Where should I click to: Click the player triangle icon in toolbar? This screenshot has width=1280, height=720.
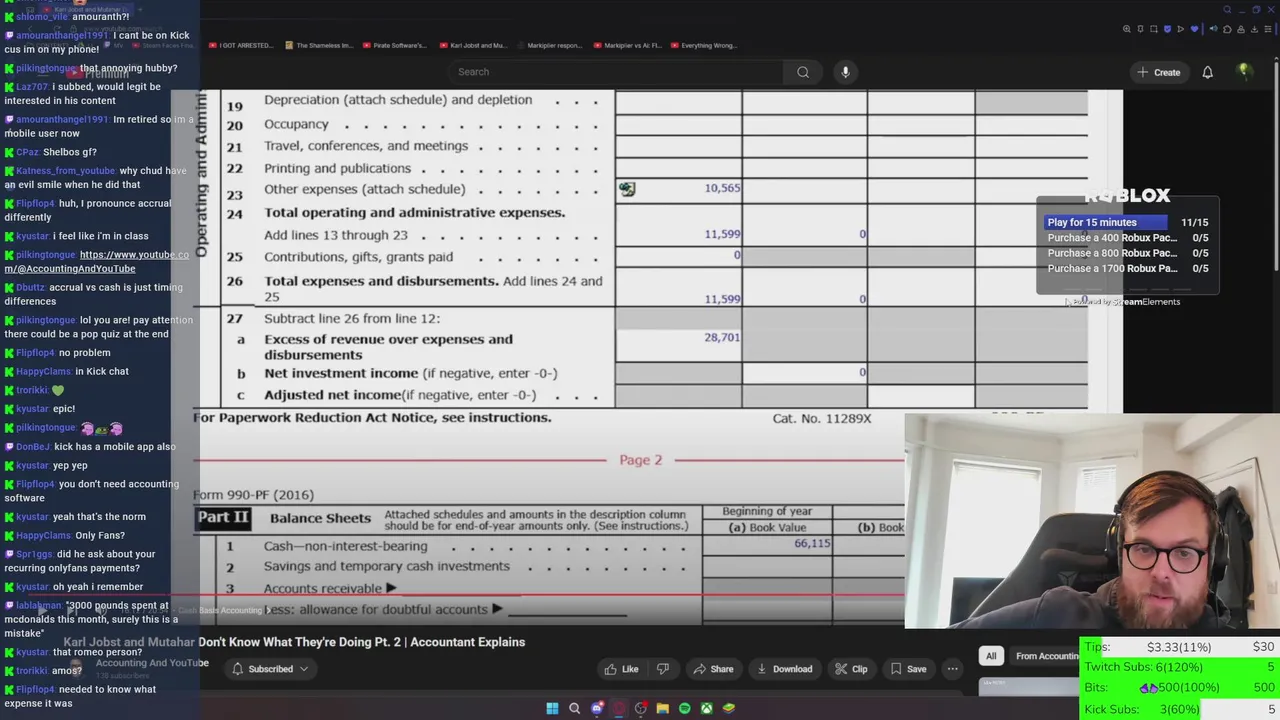coord(1181,29)
